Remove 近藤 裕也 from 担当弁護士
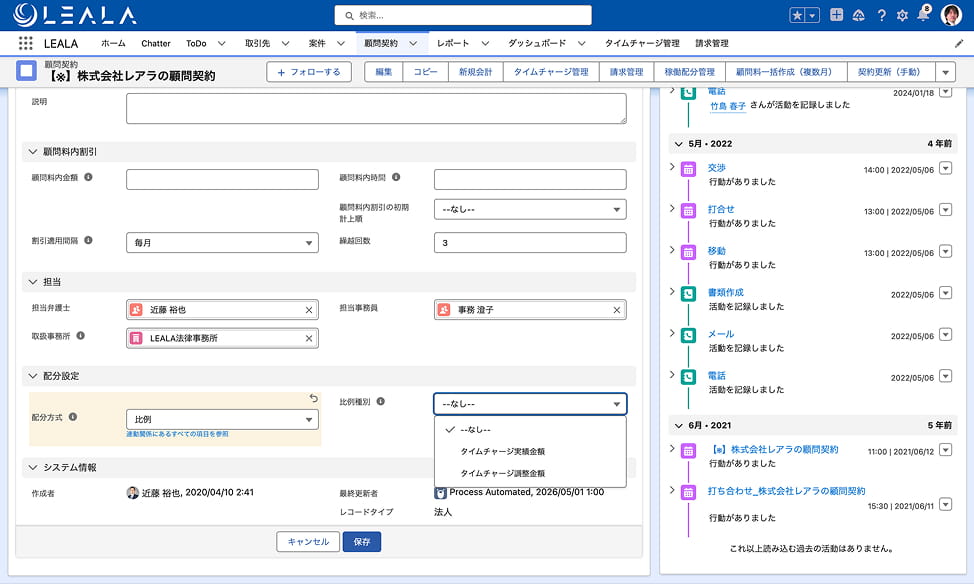The image size is (974, 584). 309,309
